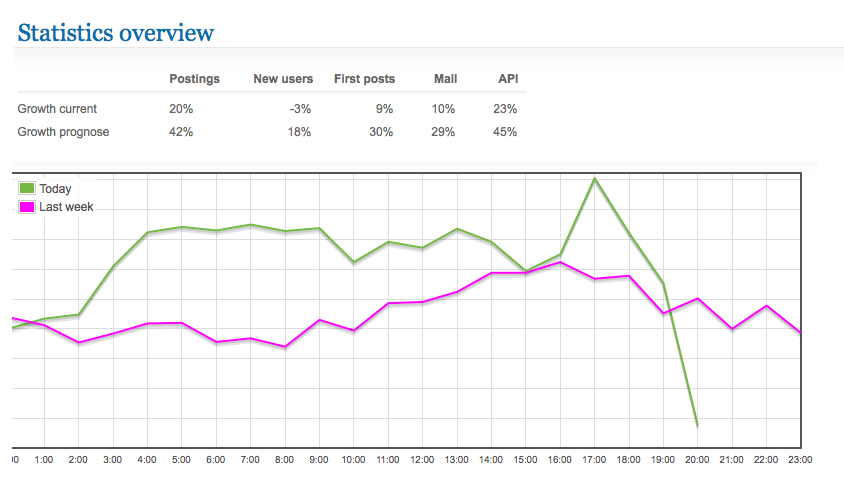Screen dimensions: 844x501
Task: Click the 12:00 x-axis label
Action: pyautogui.click(x=424, y=459)
